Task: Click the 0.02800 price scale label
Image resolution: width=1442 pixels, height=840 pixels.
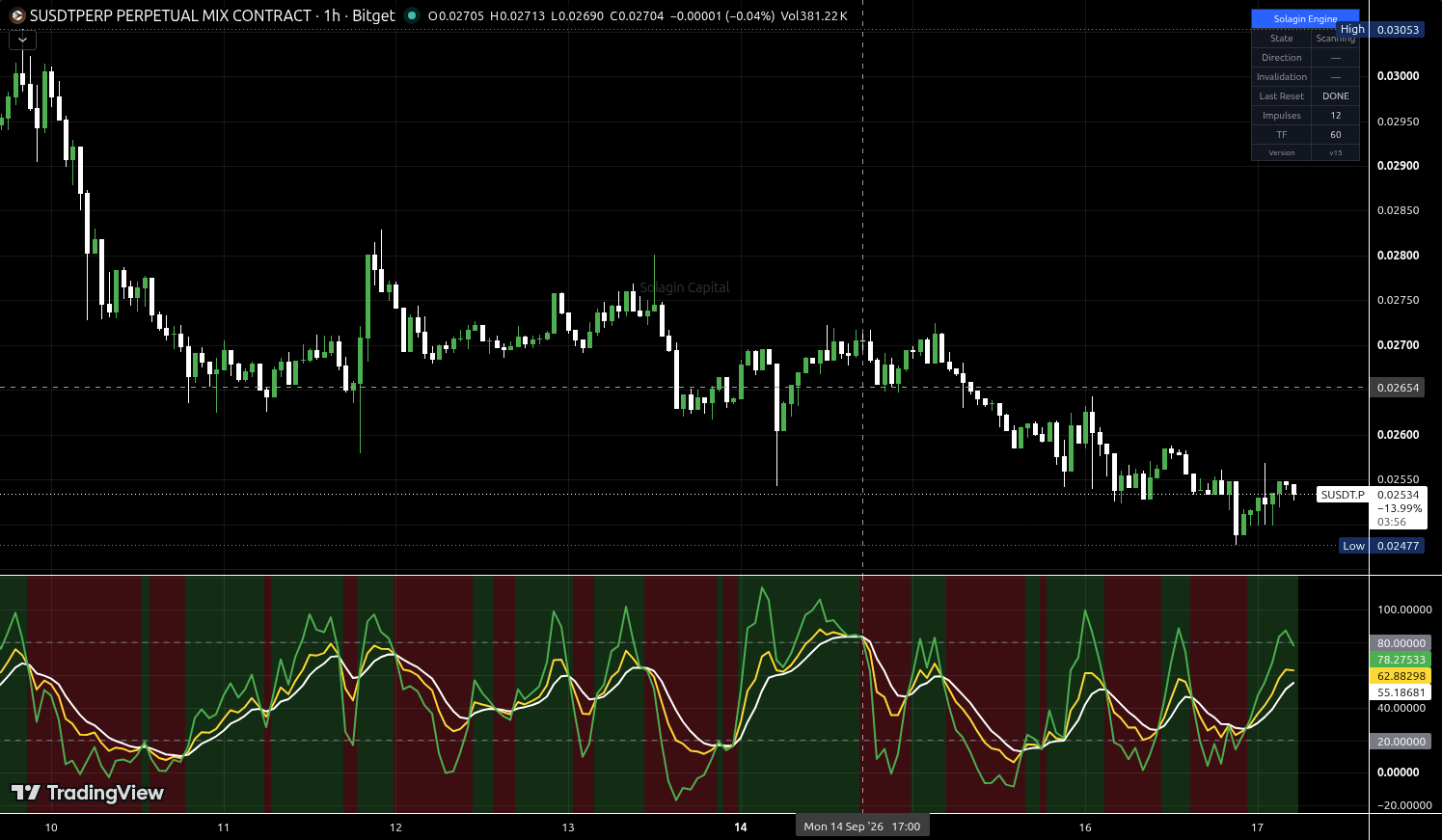Action: [x=1398, y=256]
